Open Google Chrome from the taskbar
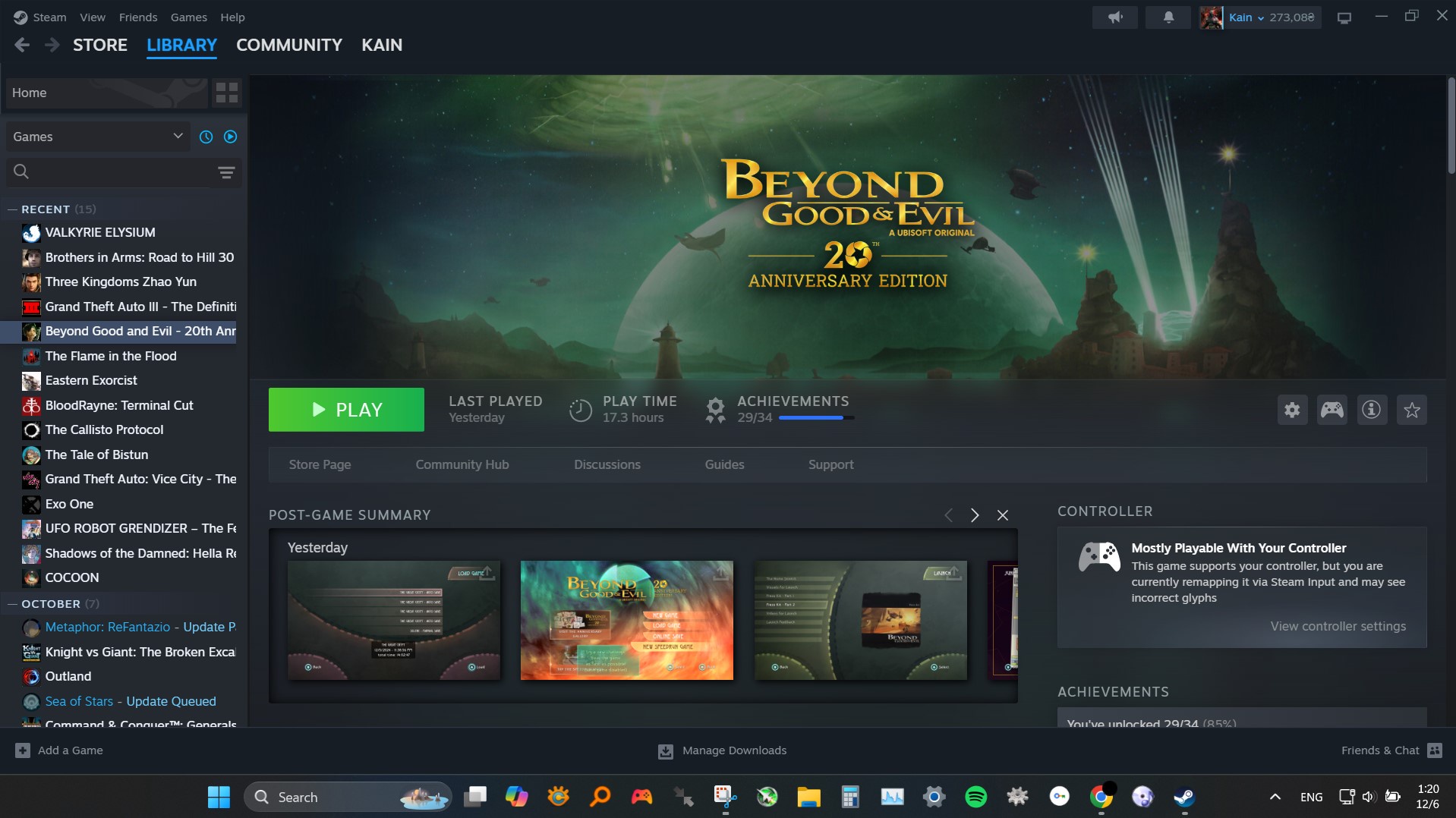This screenshot has width=1456, height=818. [1101, 797]
